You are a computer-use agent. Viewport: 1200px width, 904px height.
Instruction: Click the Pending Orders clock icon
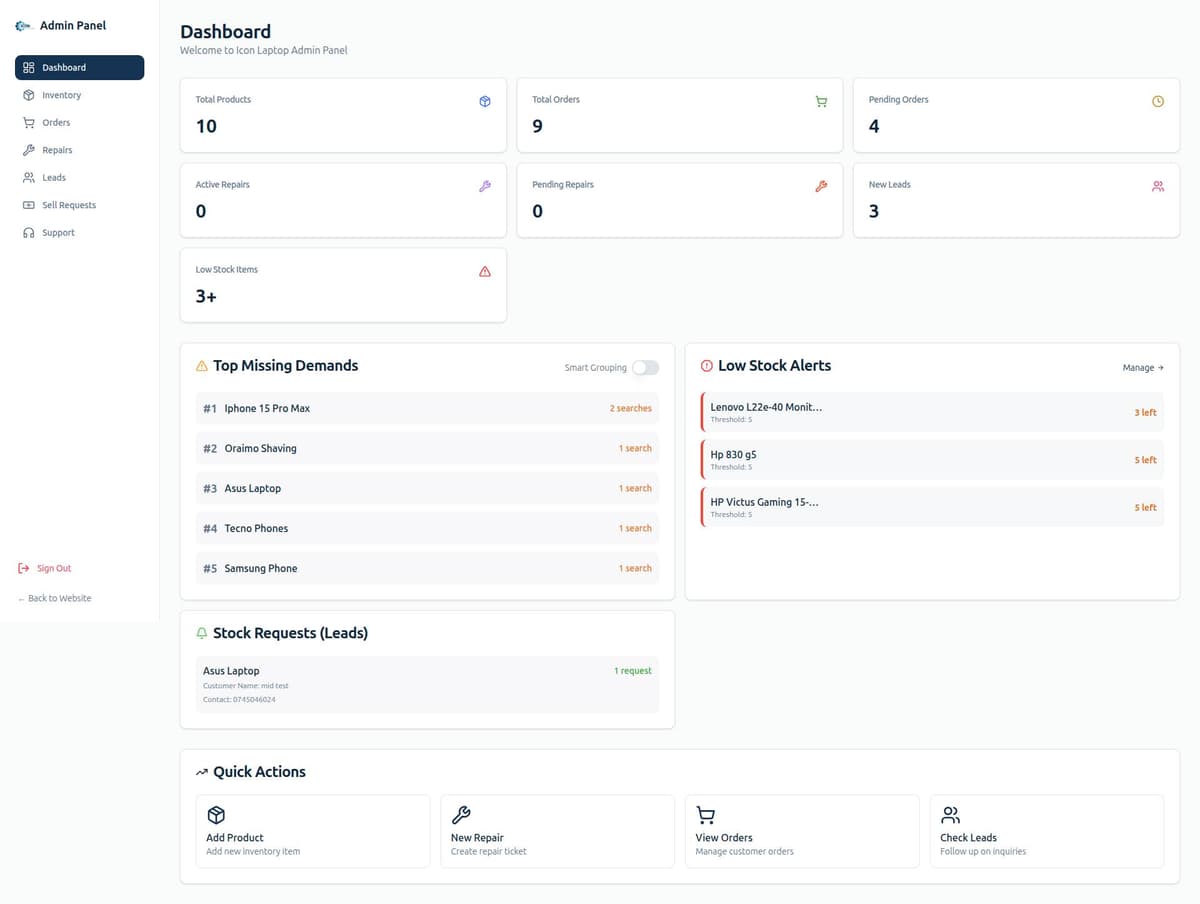(x=1158, y=101)
